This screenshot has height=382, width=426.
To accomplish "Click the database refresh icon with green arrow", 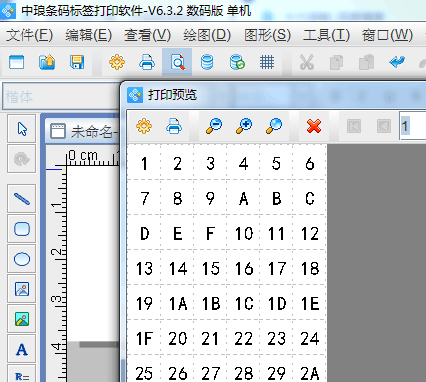I will pyautogui.click(x=237, y=62).
